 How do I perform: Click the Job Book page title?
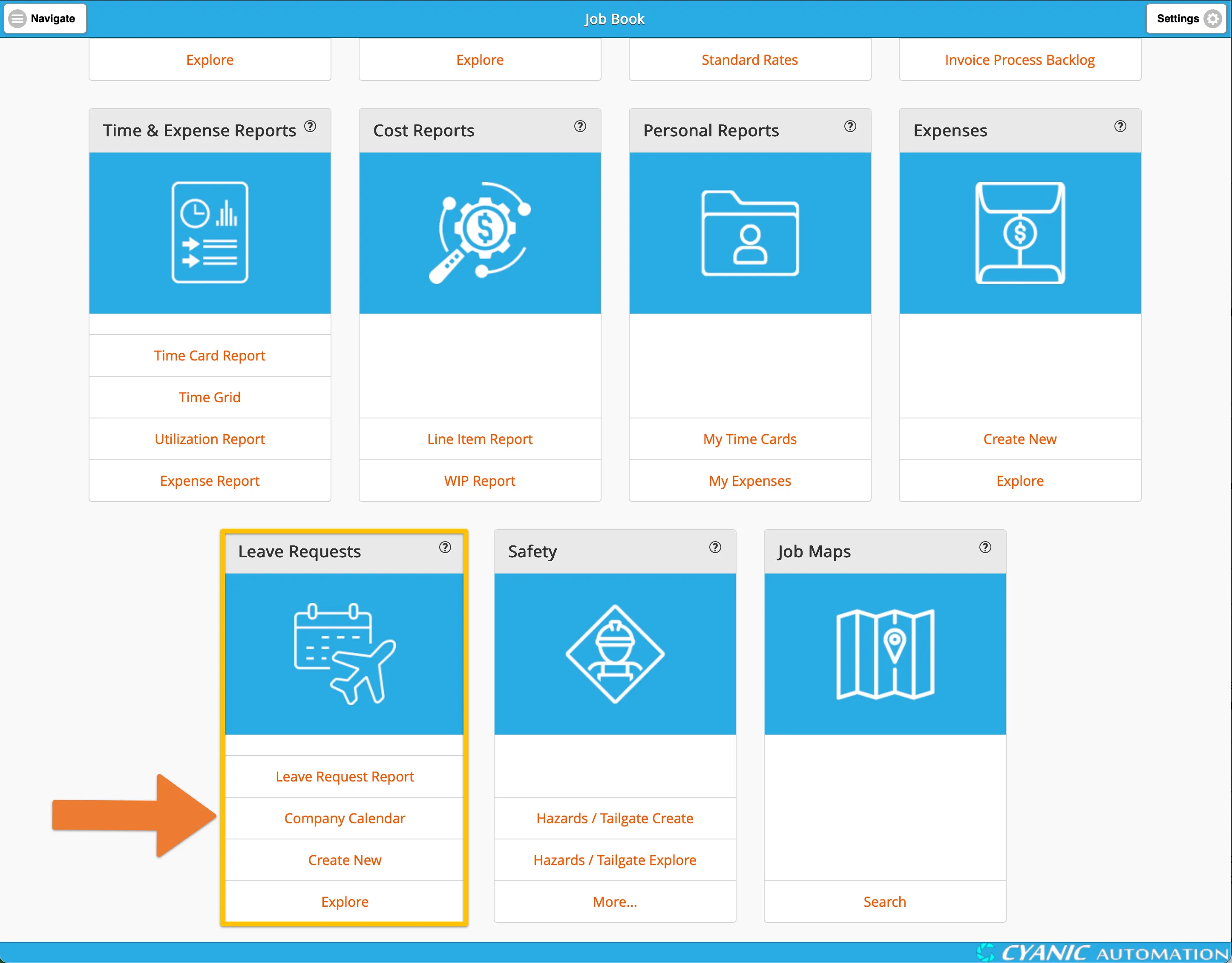click(614, 19)
